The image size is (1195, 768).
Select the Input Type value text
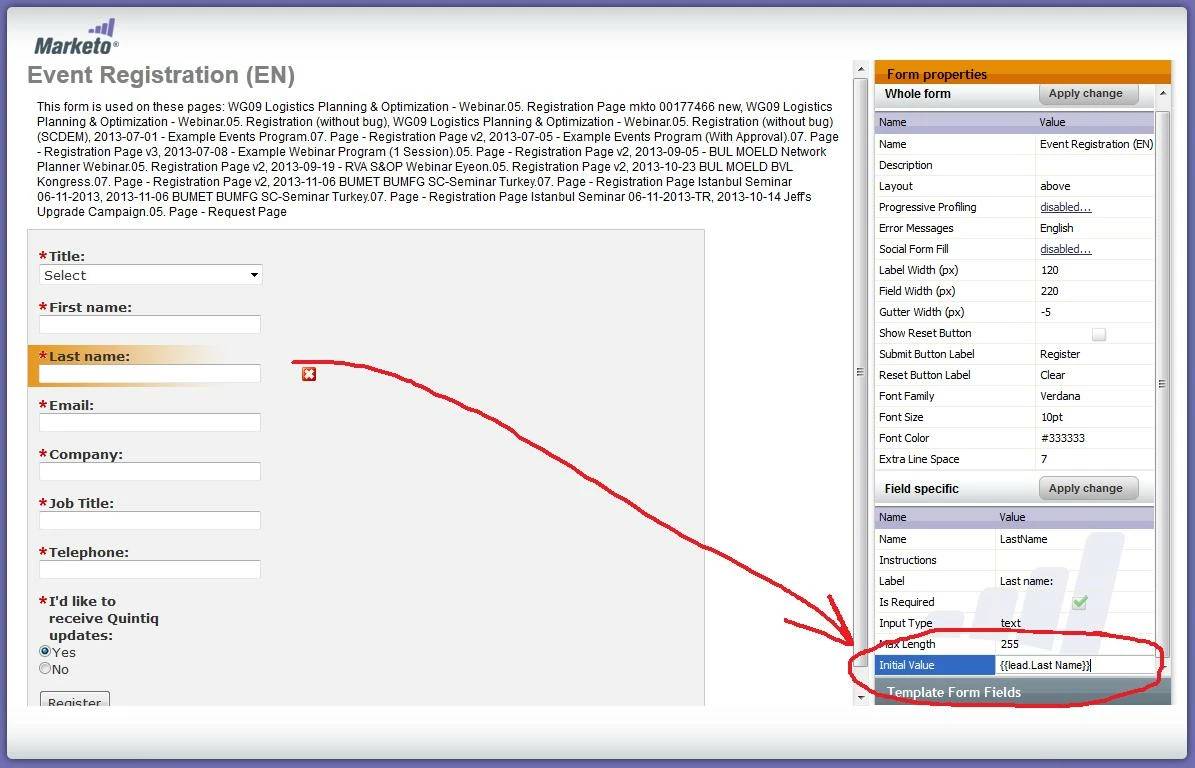[x=1011, y=623]
